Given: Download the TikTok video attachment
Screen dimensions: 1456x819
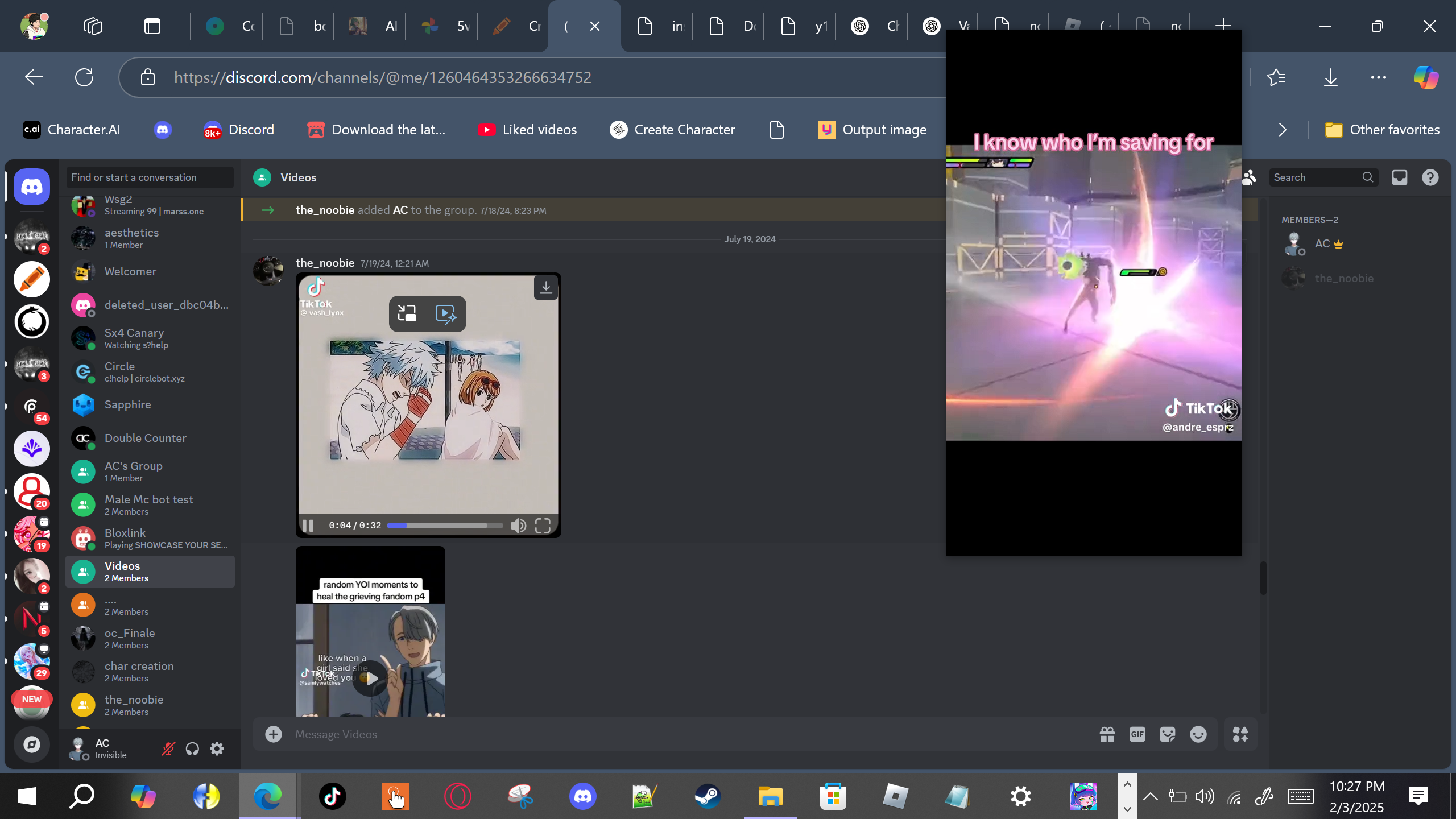Looking at the screenshot, I should point(546,288).
